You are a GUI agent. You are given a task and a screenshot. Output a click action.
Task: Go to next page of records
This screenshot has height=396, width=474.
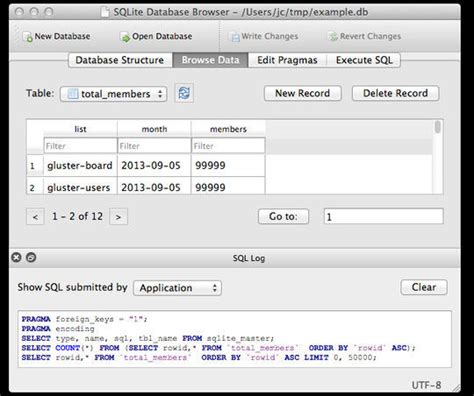pyautogui.click(x=118, y=217)
